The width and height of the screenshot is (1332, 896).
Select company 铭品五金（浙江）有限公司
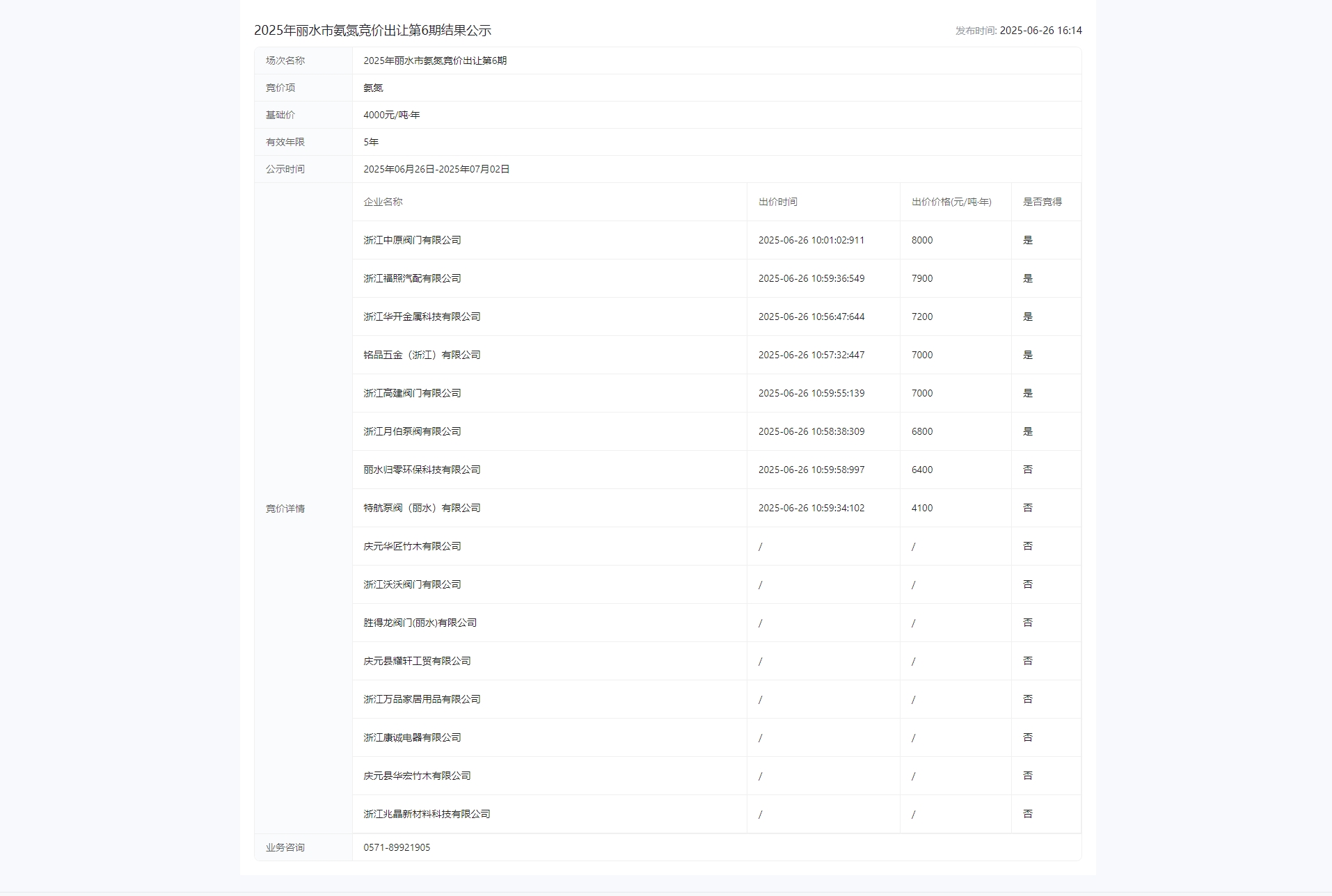click(x=422, y=355)
